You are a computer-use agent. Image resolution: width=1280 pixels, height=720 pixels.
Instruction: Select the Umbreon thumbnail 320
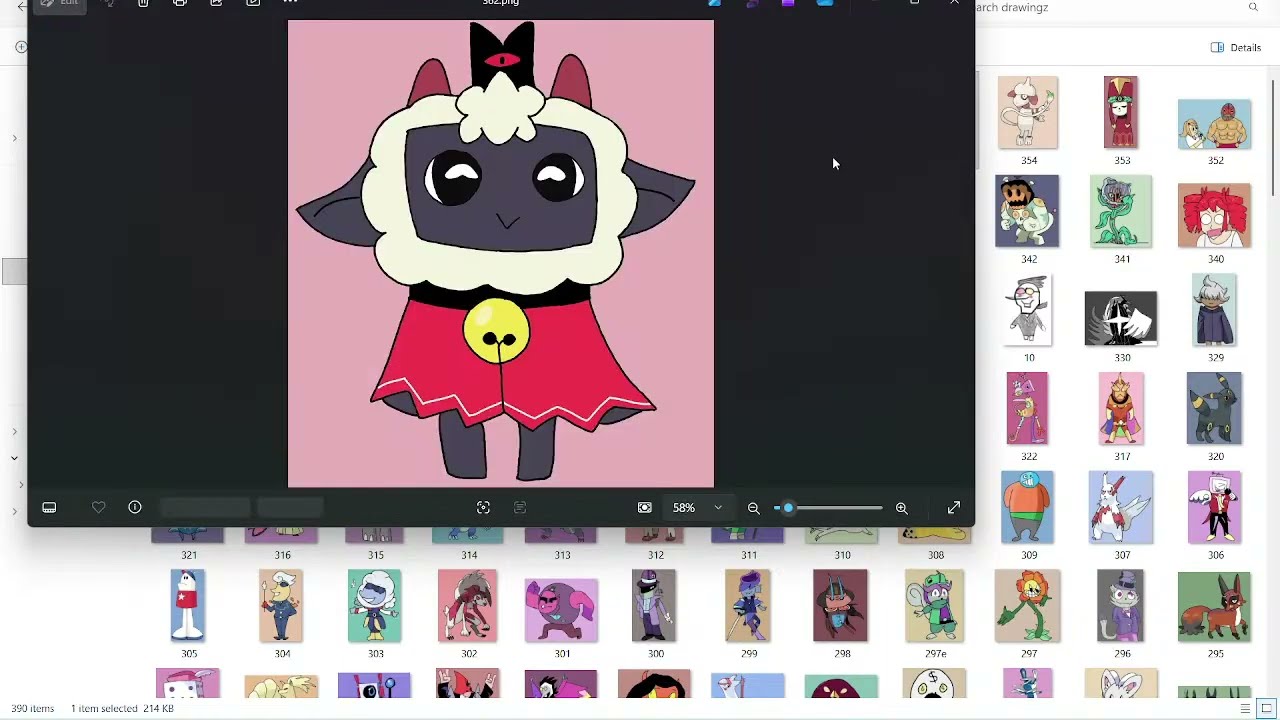(1214, 408)
